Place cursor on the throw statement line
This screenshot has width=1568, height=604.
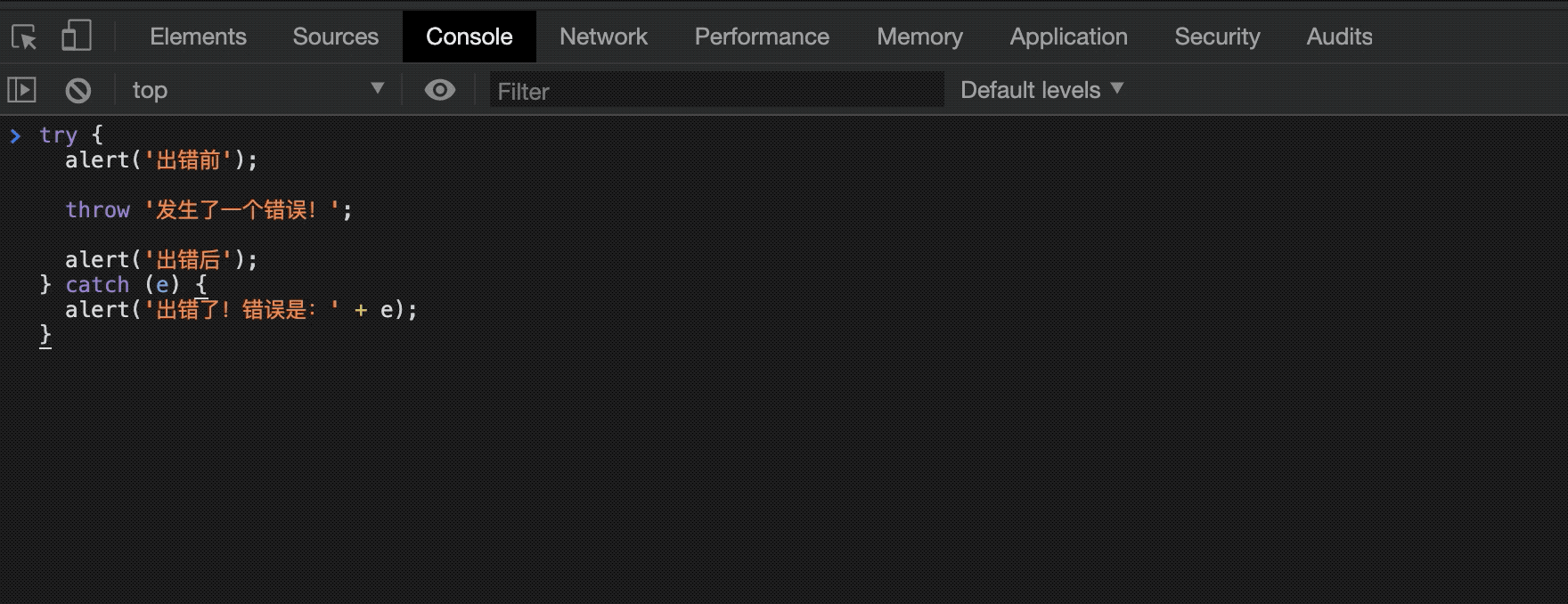click(x=208, y=209)
